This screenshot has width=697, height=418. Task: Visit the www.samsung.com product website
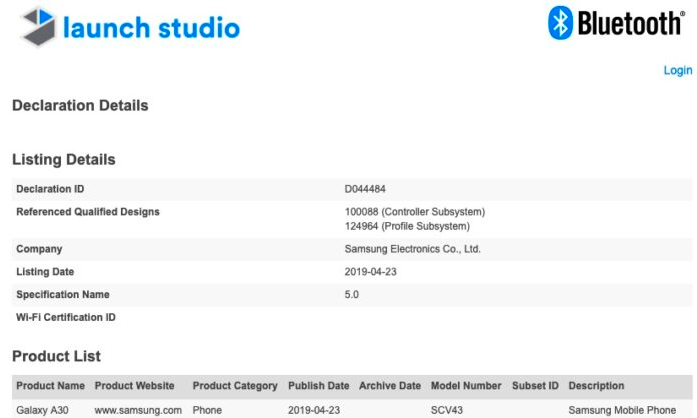(138, 409)
